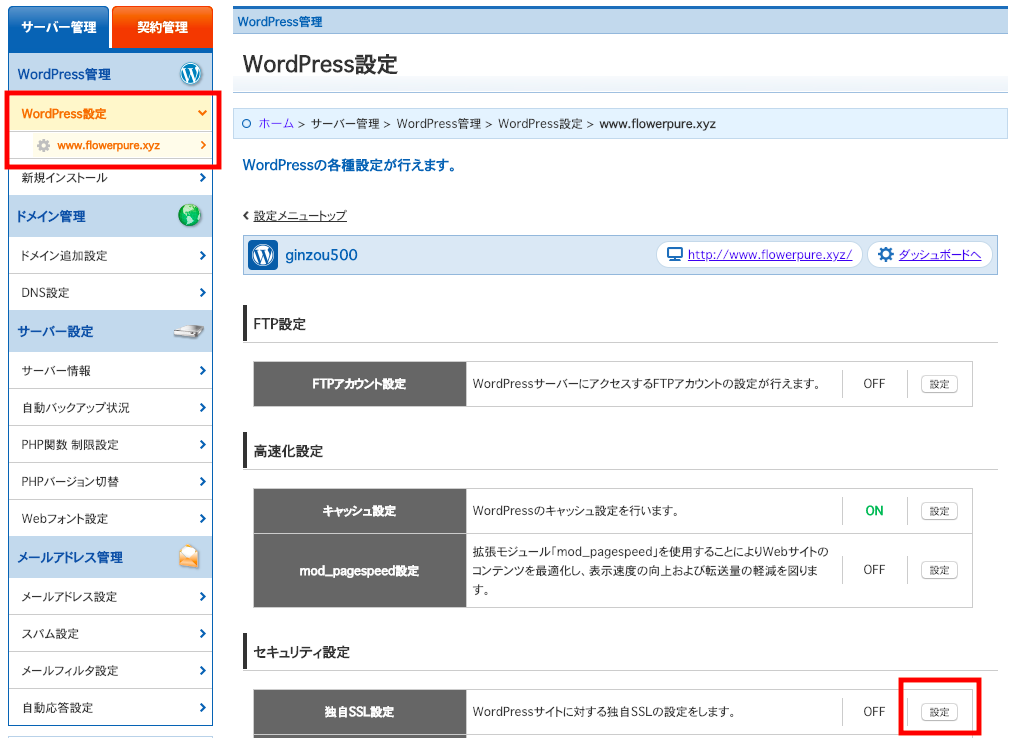Screen dimensions: 1016x738
Task: Click the 独自SSL設定 row label
Action: pyautogui.click(x=360, y=712)
